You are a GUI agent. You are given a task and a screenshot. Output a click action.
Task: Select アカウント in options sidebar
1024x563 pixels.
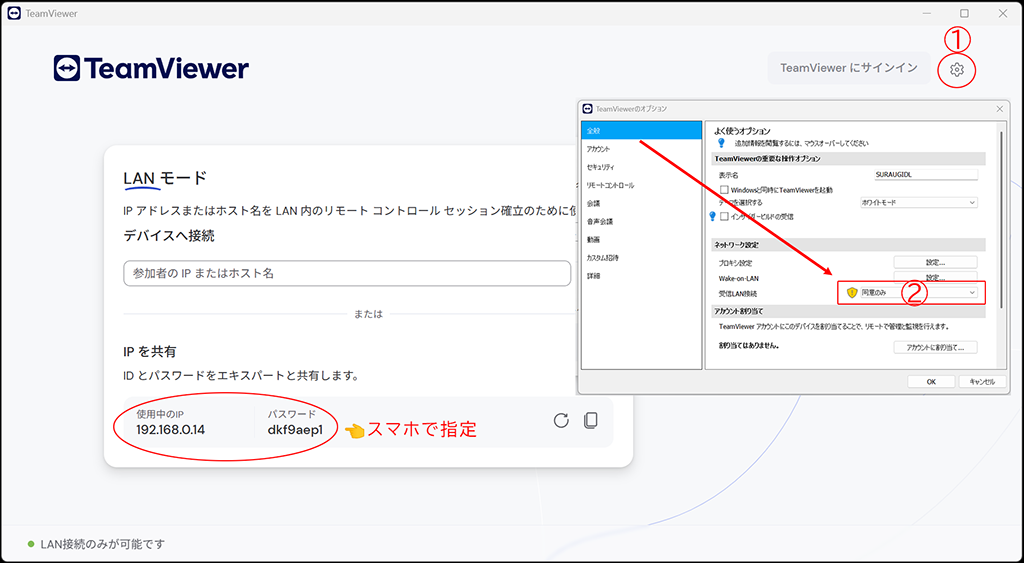[641, 149]
